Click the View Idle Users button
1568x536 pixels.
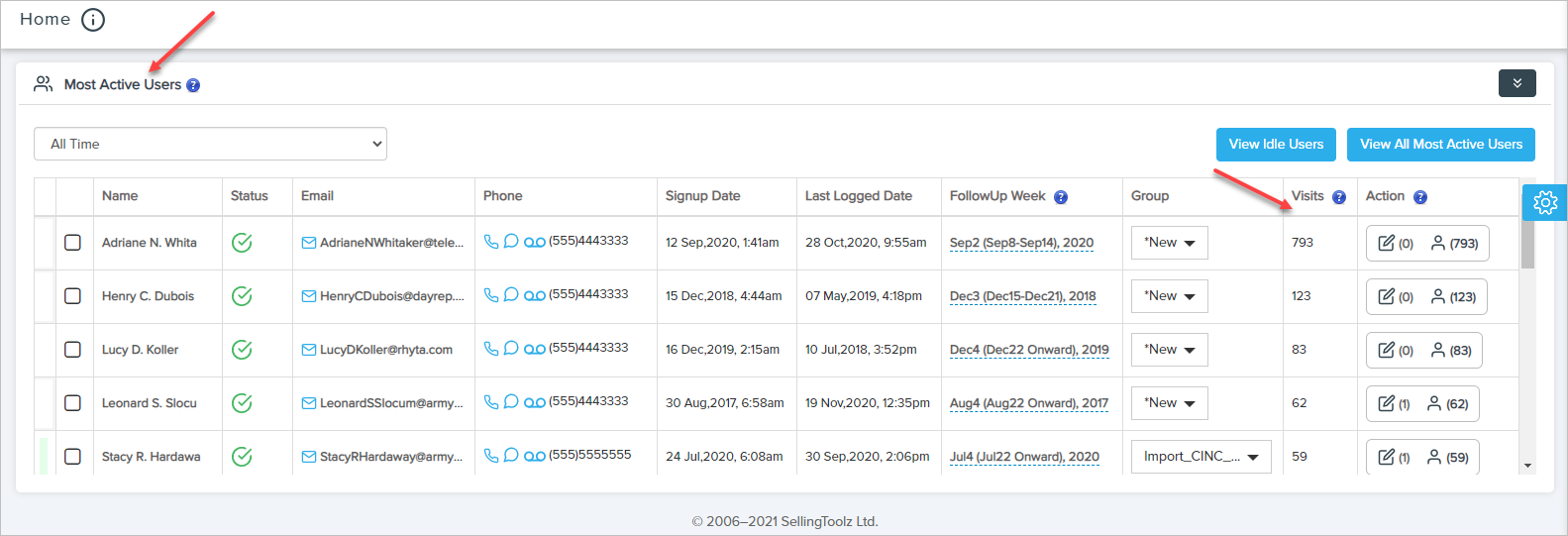1276,145
